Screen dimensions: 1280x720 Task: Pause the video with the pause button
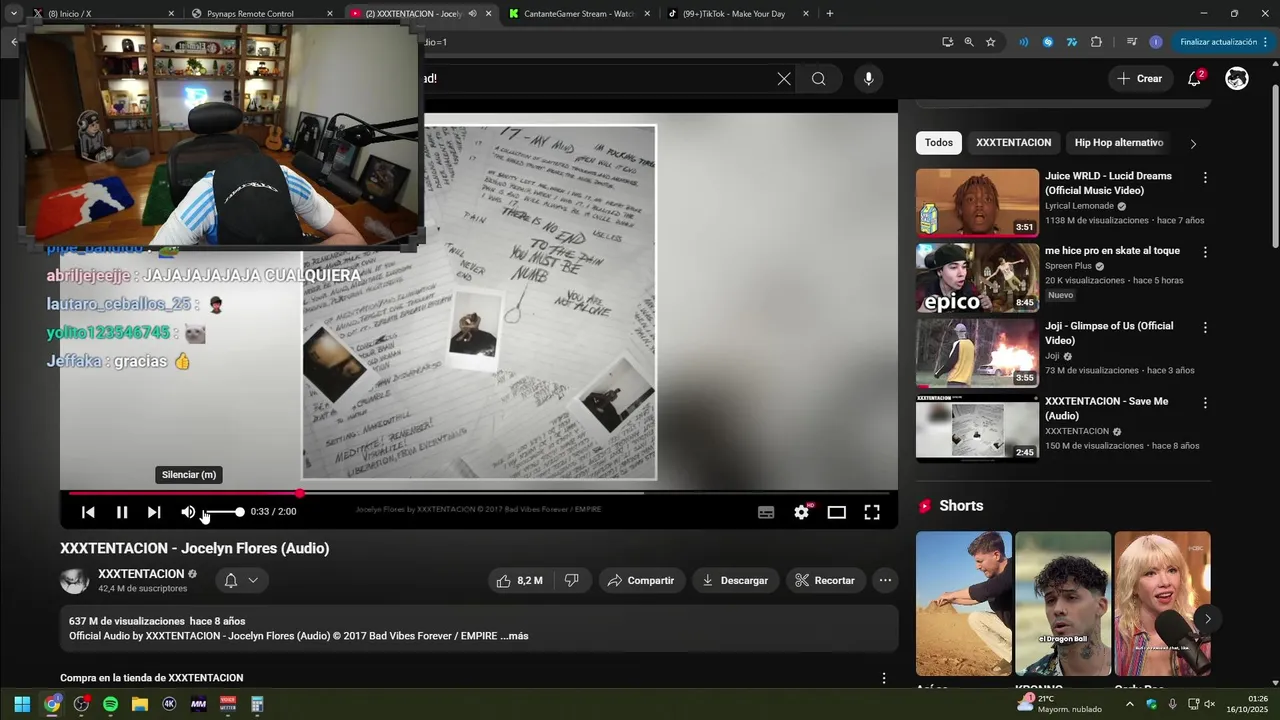tap(122, 512)
